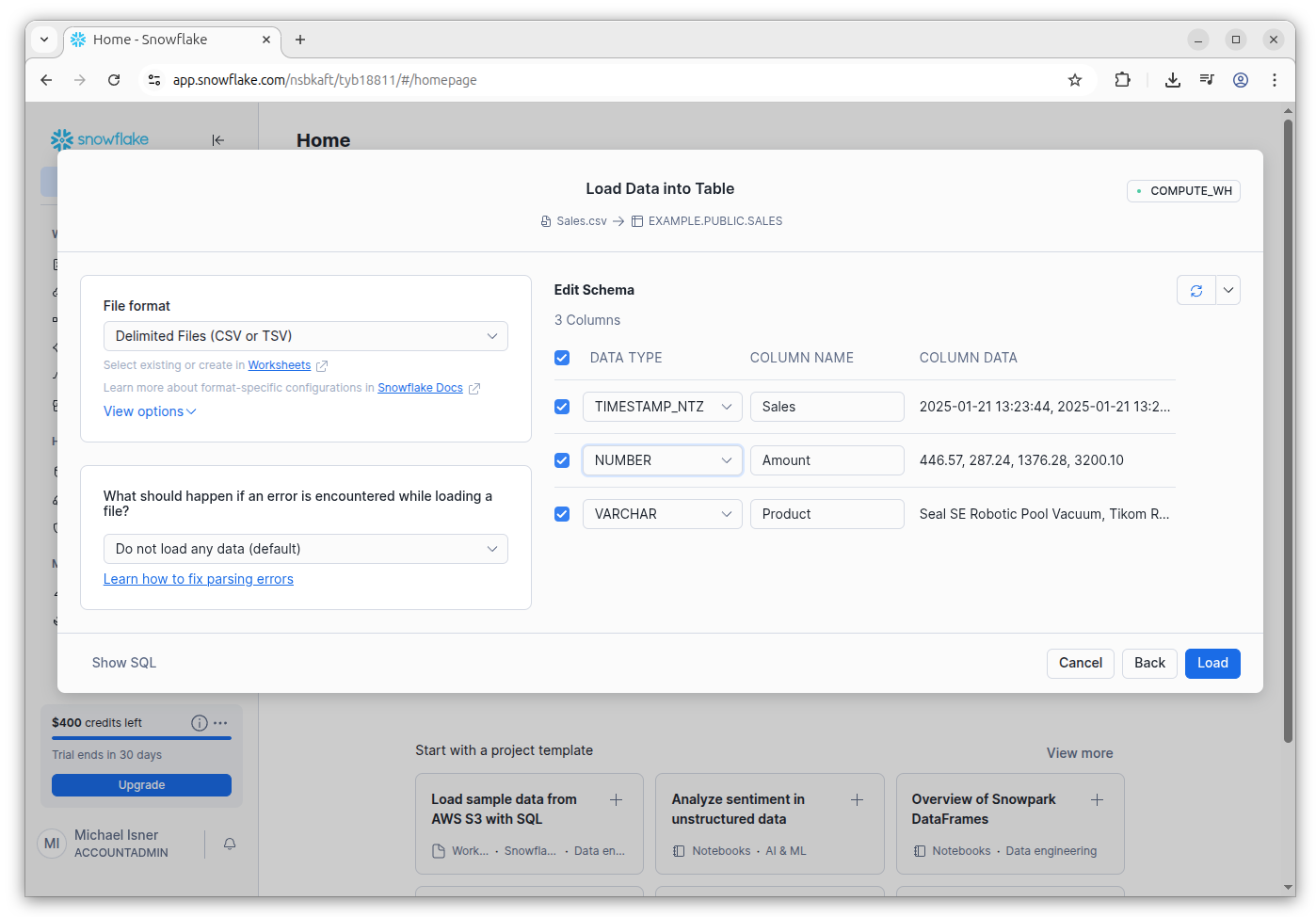Click the Product column name field
Viewport: 1316px width, 917px height.
(x=827, y=514)
